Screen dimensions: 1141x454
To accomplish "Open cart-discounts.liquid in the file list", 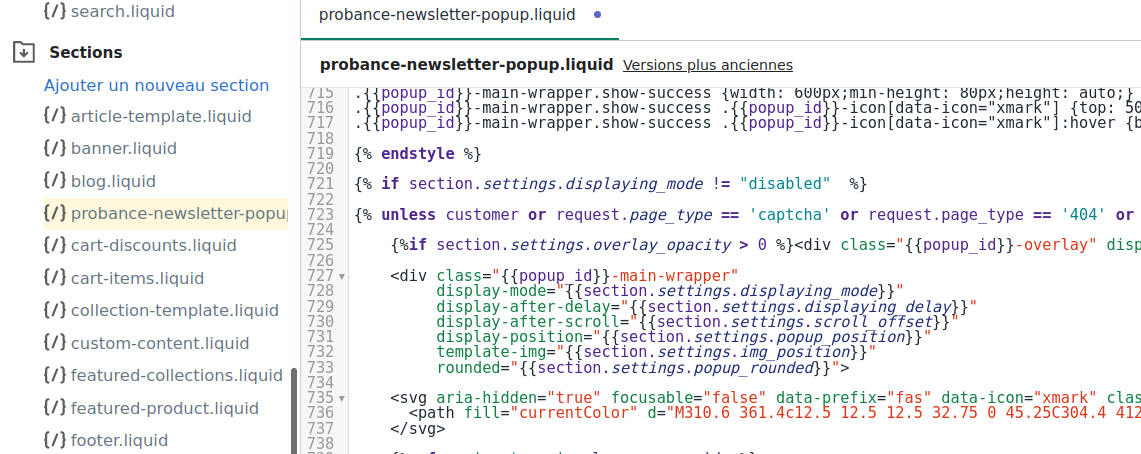I will (x=153, y=245).
